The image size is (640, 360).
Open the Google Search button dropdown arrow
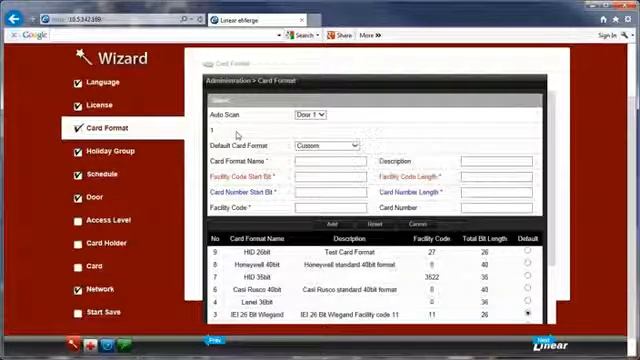[x=318, y=36]
